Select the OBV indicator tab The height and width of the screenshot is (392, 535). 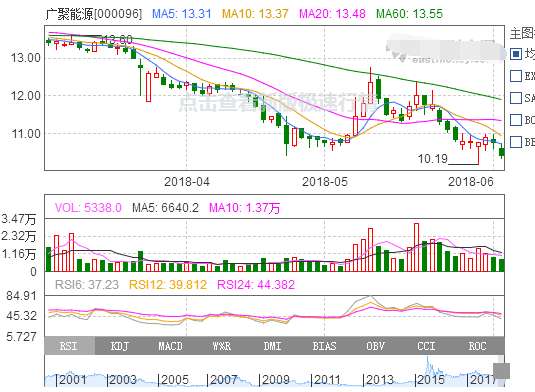[x=375, y=346]
